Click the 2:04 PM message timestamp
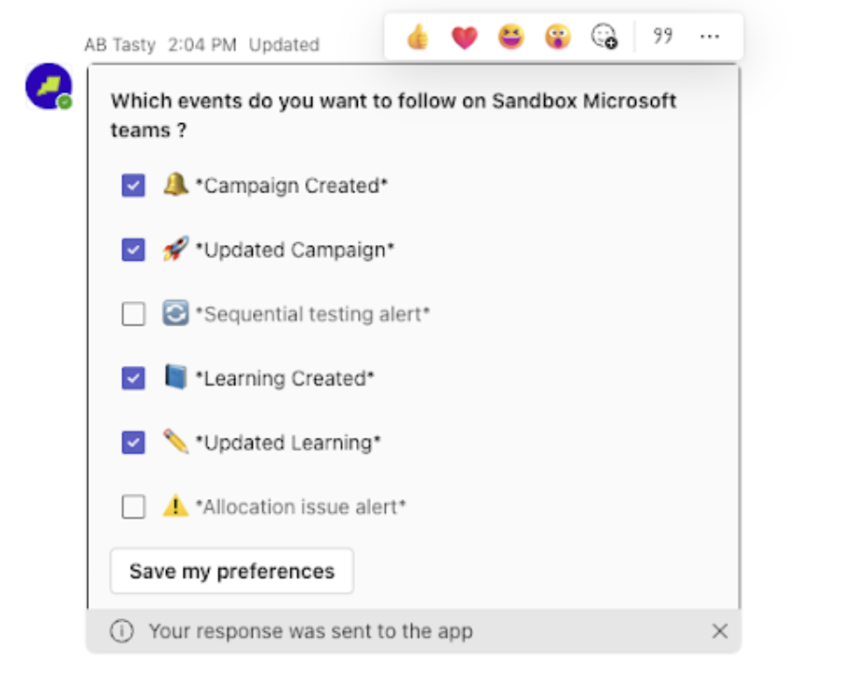The height and width of the screenshot is (686, 848). pyautogui.click(x=202, y=45)
